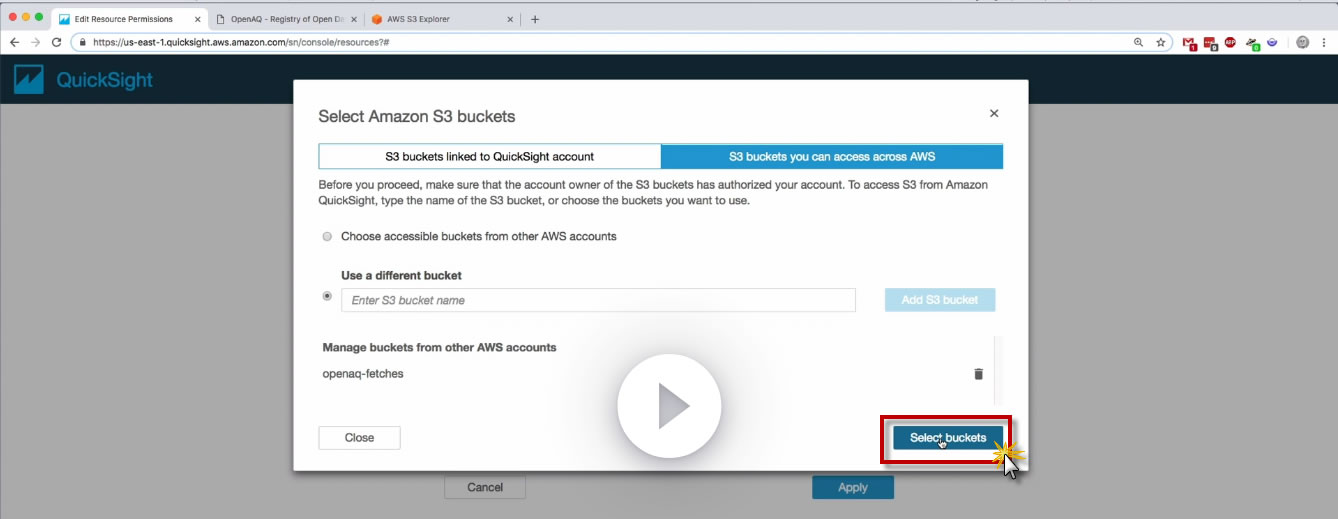
Task: Close the OpenAQ Registry tab
Action: tap(353, 19)
